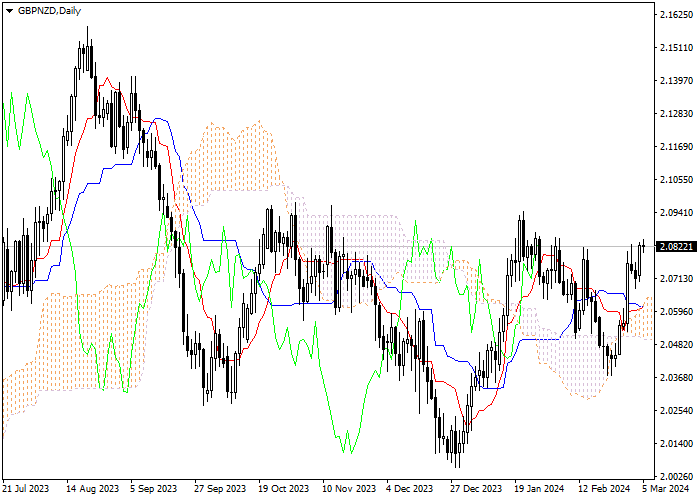Click the highest candlestick peak in August 2023
Image resolution: width=700 pixels, height=500 pixels.
(x=88, y=49)
